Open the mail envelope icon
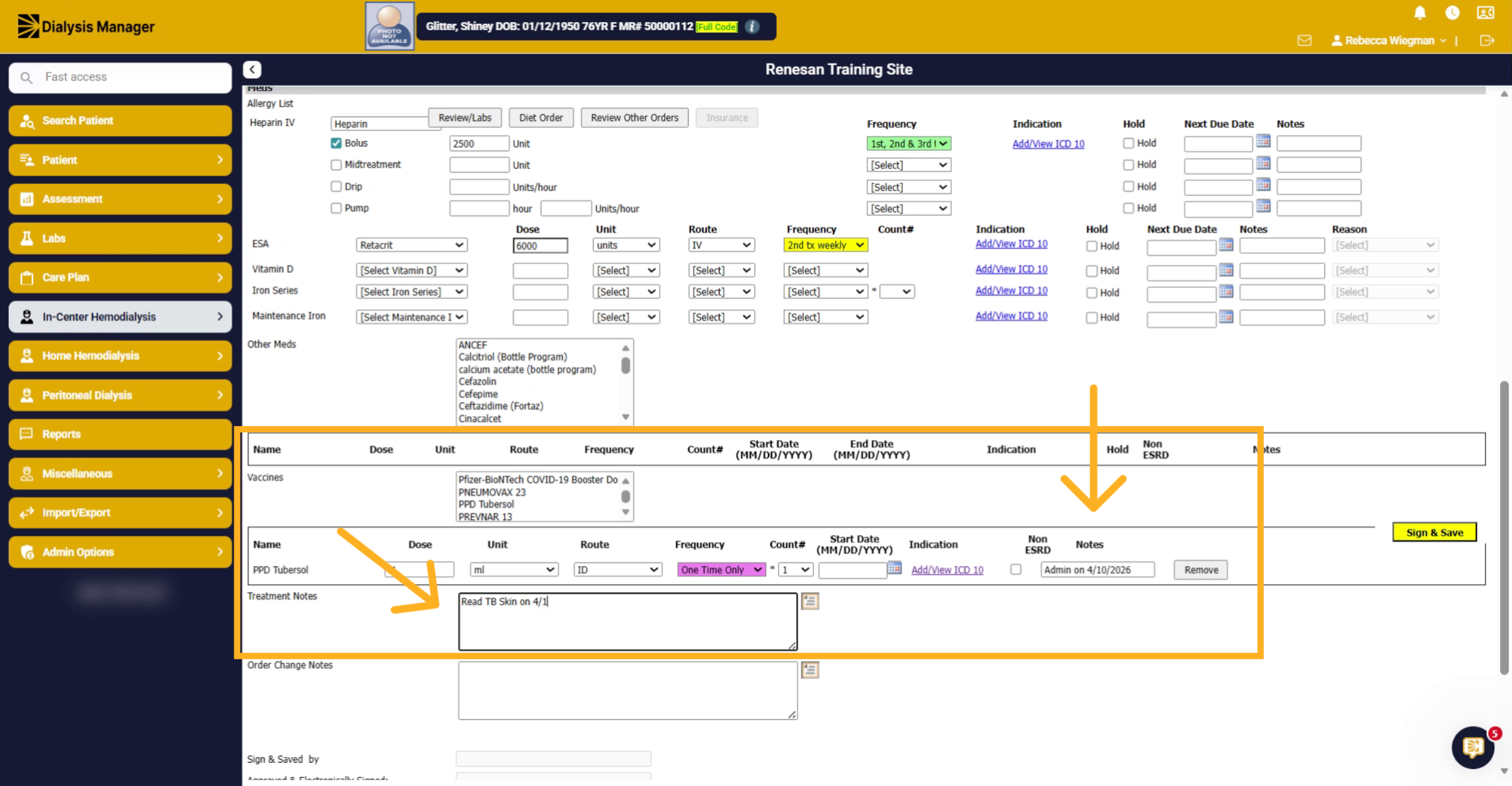This screenshot has width=1512, height=786. point(1304,40)
